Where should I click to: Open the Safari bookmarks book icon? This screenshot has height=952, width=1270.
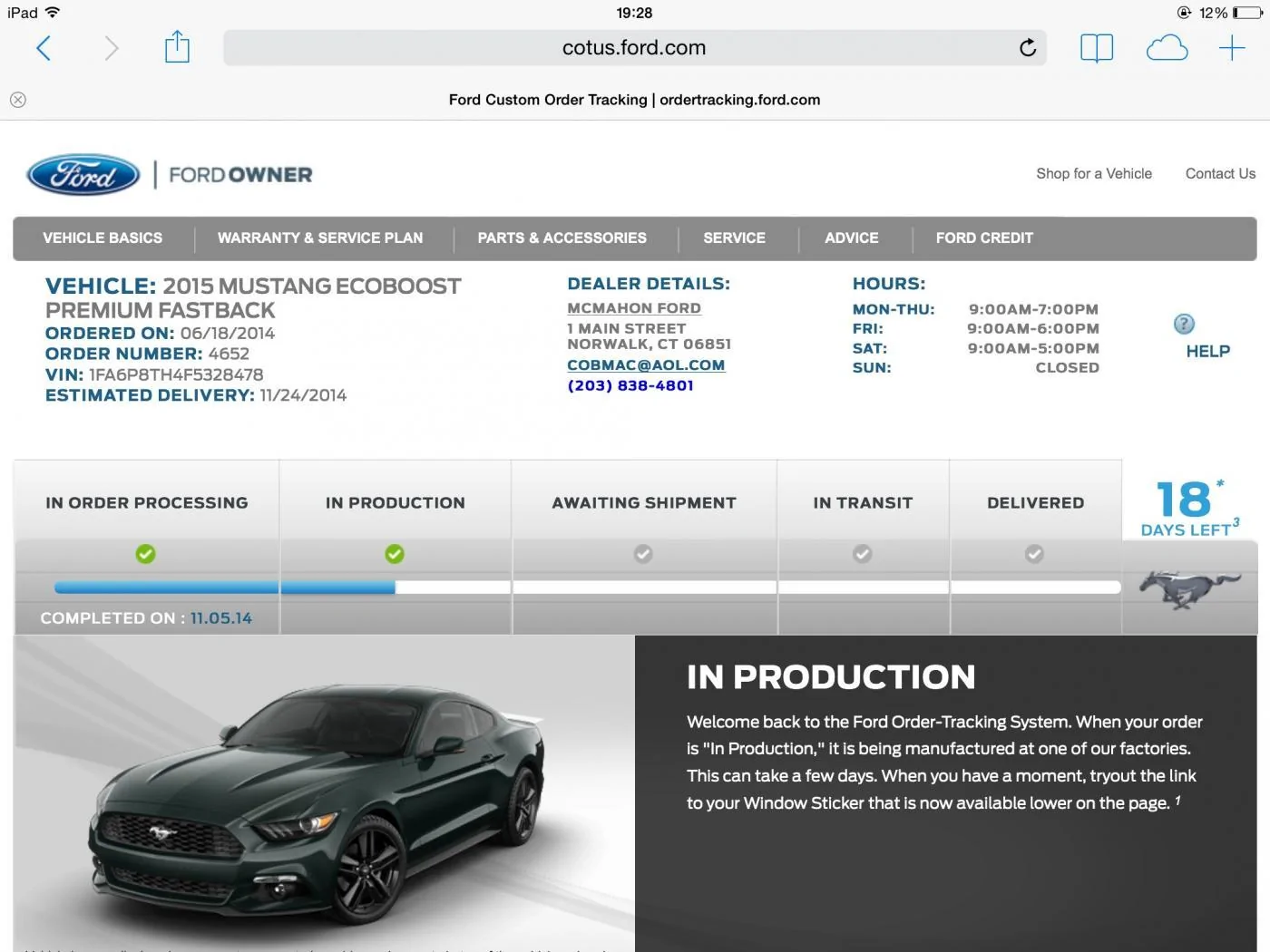(1097, 48)
